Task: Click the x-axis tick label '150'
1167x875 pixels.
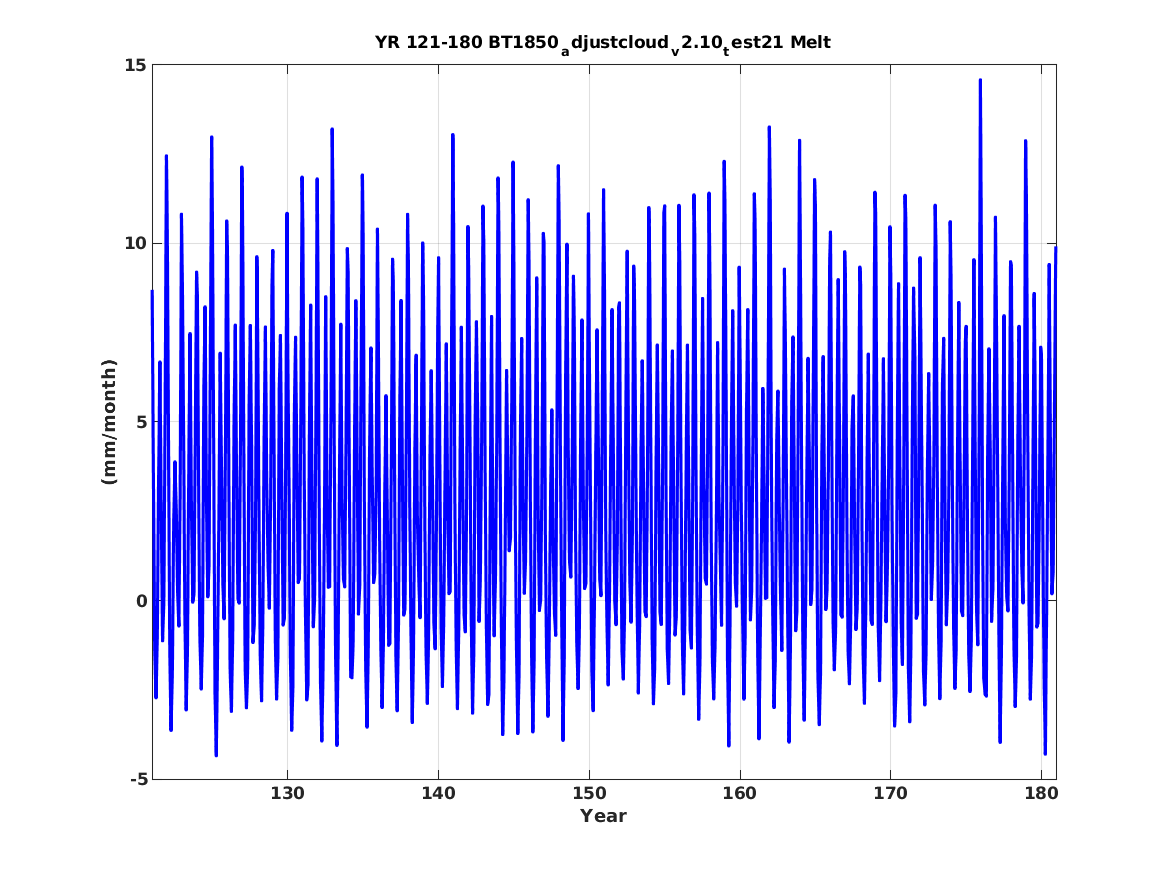Action: click(589, 793)
